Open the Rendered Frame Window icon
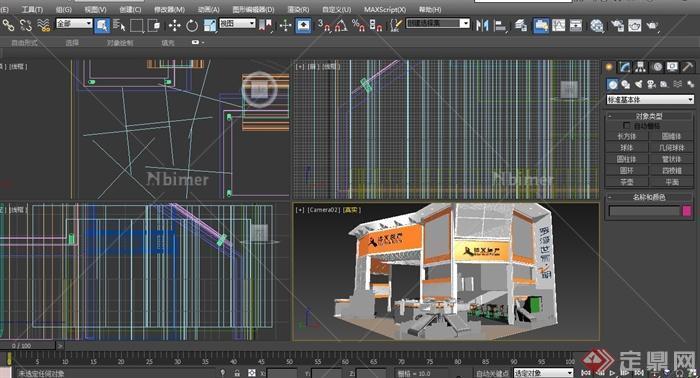The image size is (700, 378). point(634,25)
